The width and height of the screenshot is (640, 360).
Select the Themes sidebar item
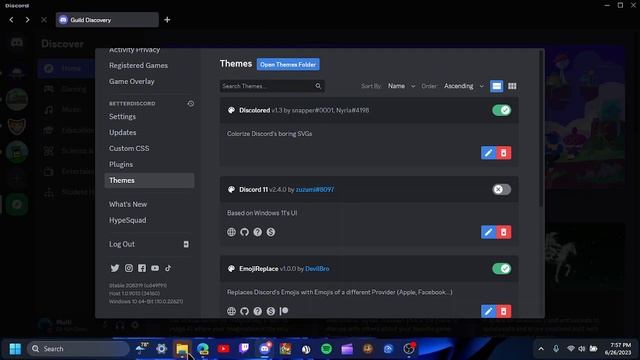[149, 180]
